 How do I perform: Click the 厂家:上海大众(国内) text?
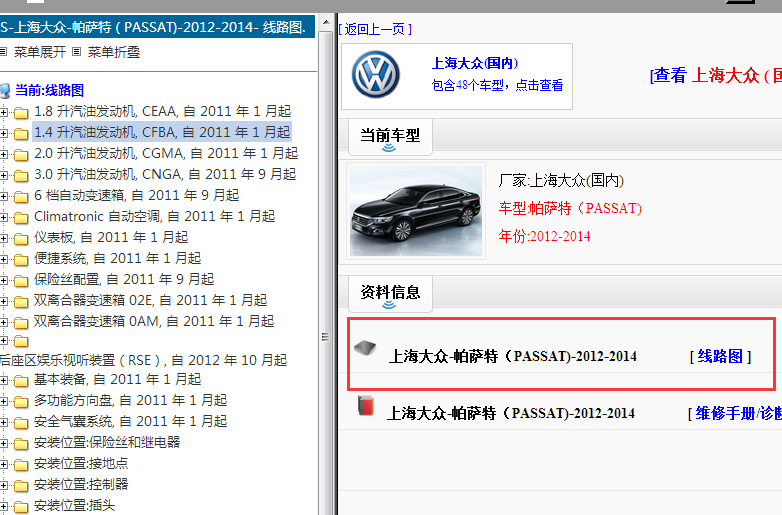(x=561, y=180)
